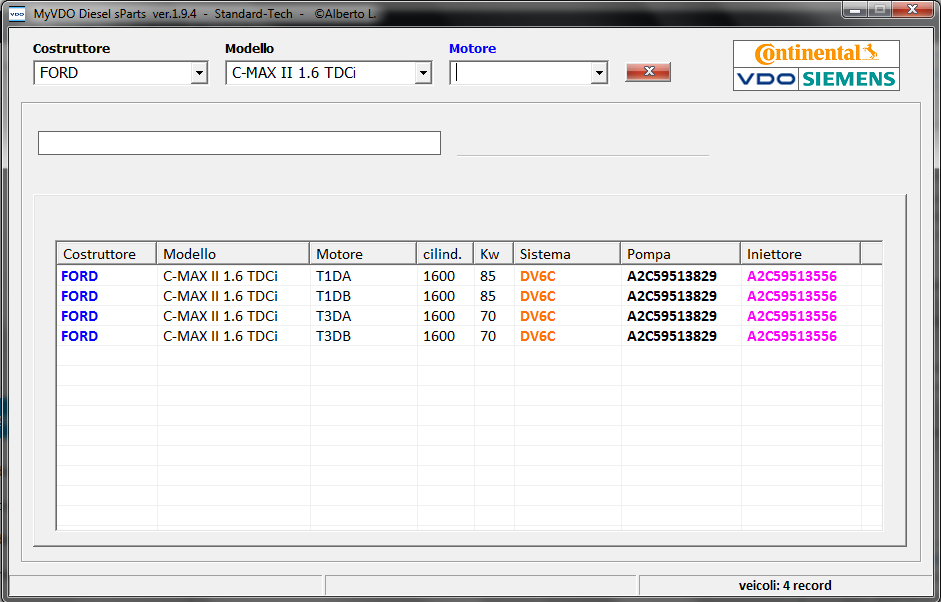Select FORD in the T1DB row
Viewport: 941px width, 602px height.
pos(79,296)
